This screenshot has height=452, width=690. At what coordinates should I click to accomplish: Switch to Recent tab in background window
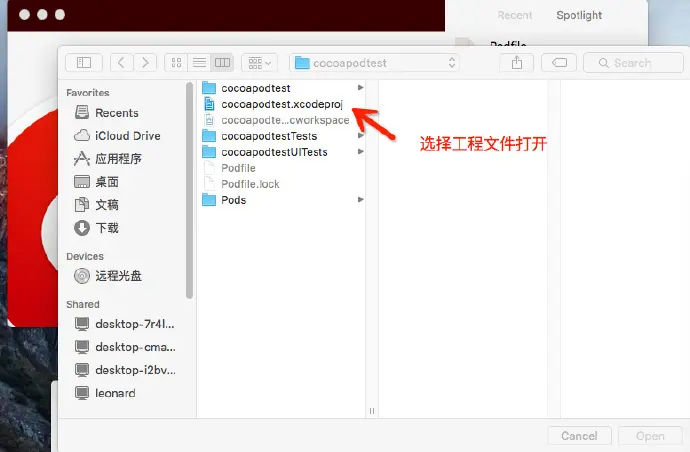click(515, 15)
